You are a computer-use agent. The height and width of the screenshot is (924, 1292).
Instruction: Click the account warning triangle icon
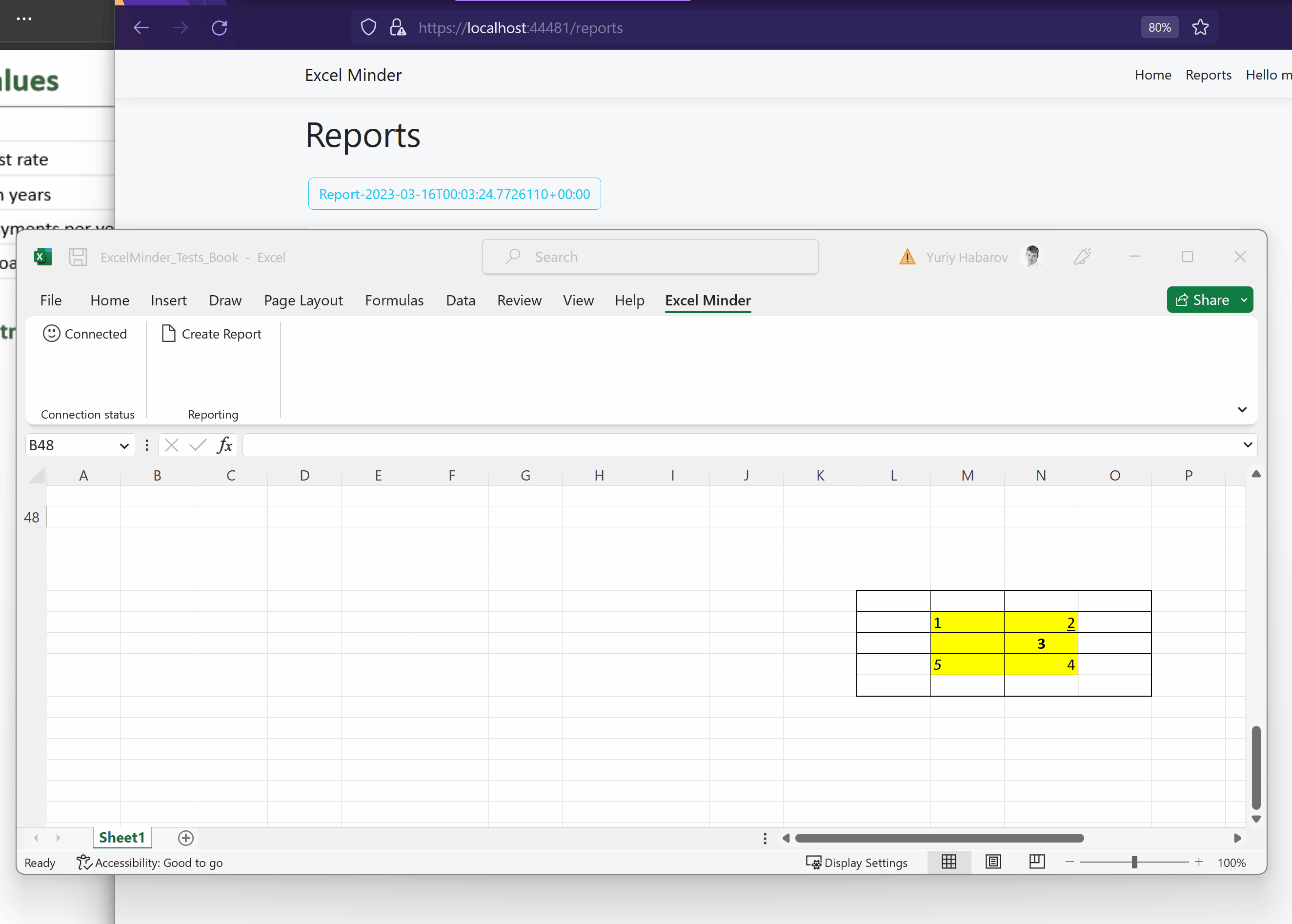(x=907, y=257)
